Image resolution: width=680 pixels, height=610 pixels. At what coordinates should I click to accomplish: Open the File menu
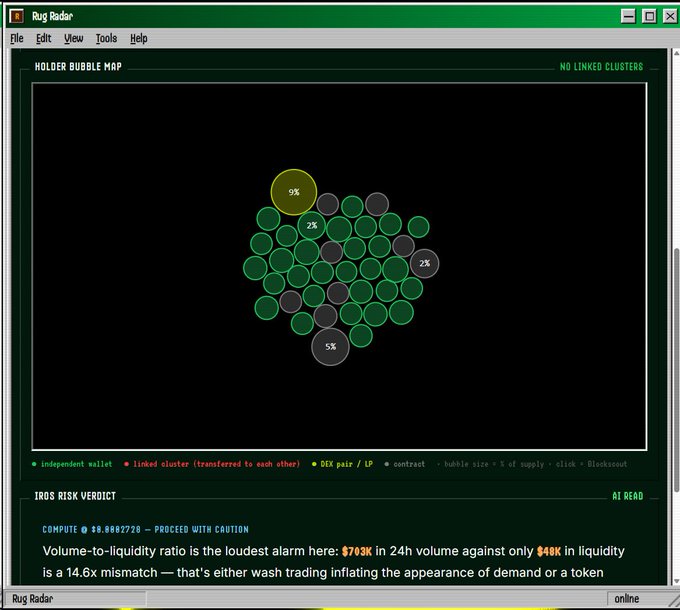coord(16,39)
